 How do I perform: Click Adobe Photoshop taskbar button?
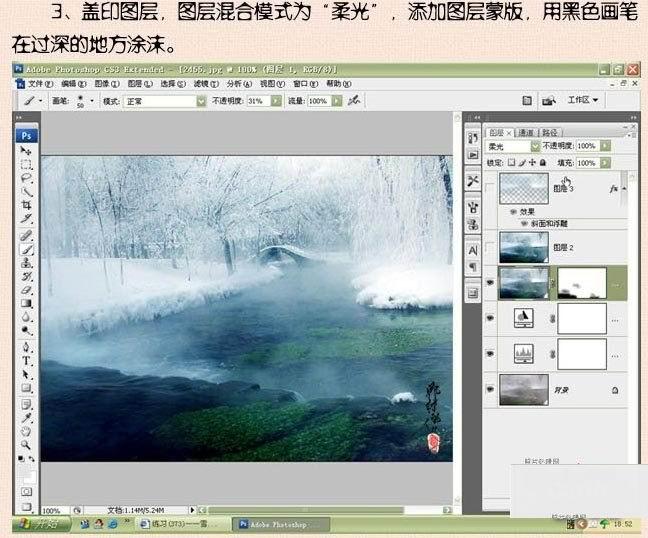click(x=280, y=524)
